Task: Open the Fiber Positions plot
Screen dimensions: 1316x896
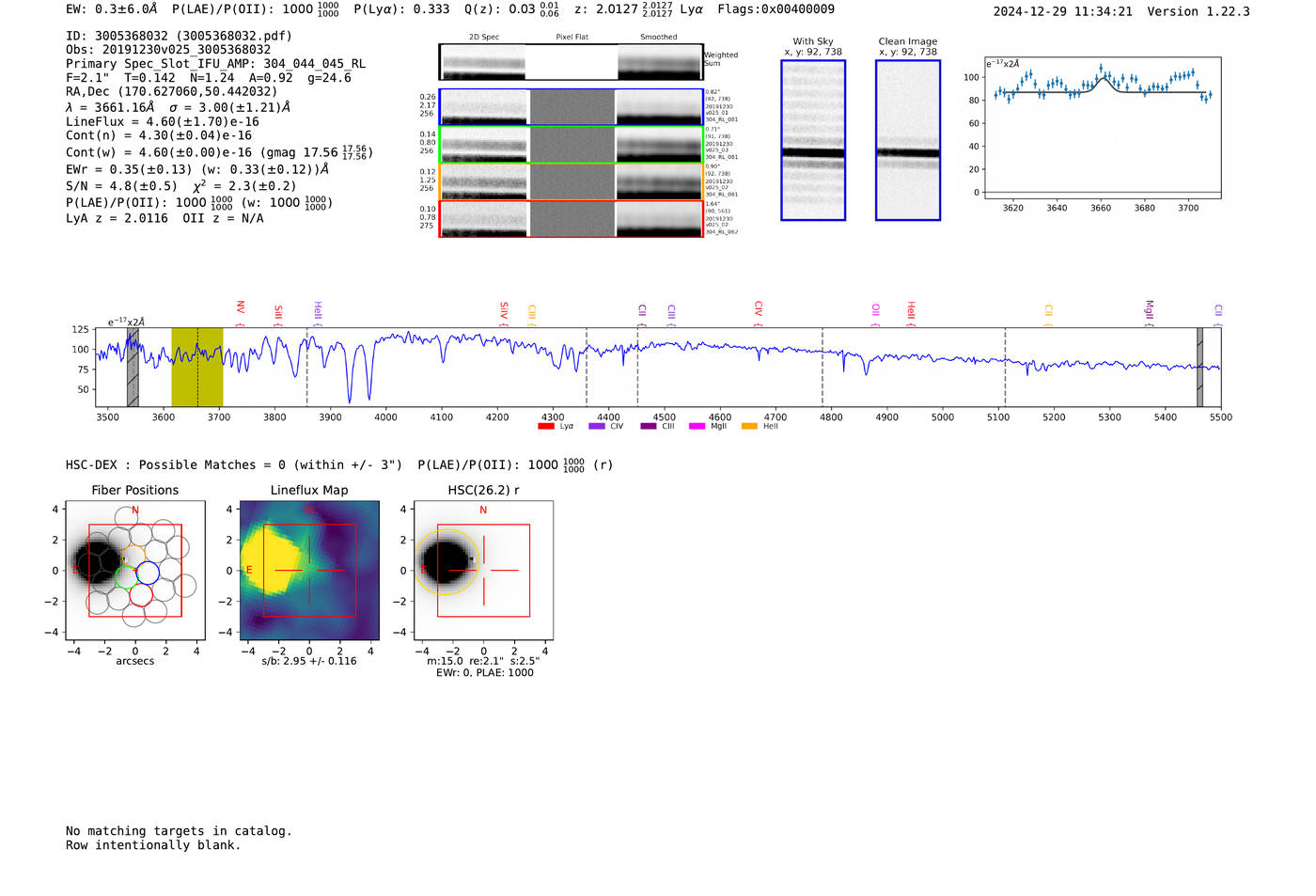Action: click(x=135, y=571)
